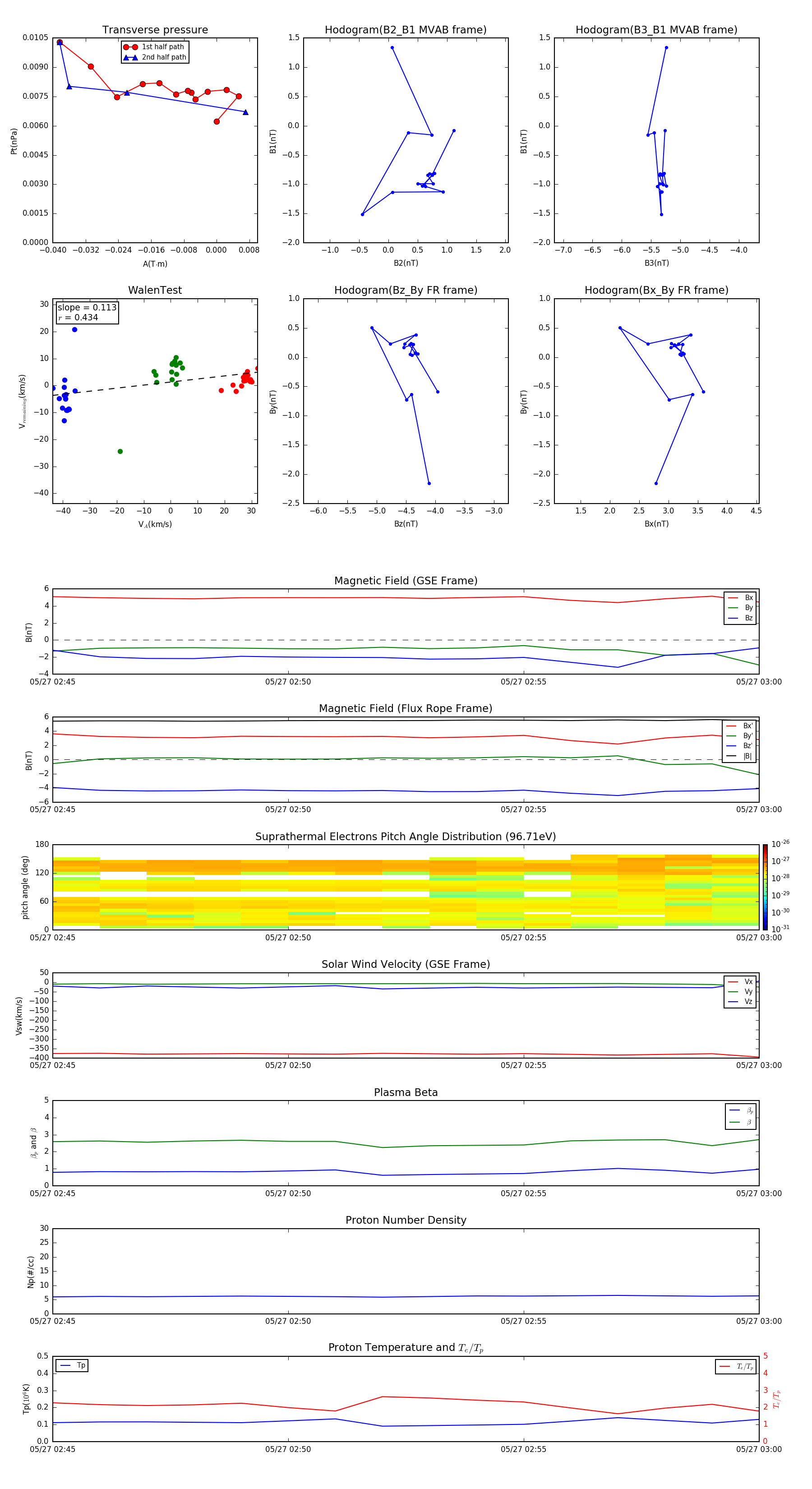
Task: Click the pitch angle colorbar
Action: click(x=765, y=887)
